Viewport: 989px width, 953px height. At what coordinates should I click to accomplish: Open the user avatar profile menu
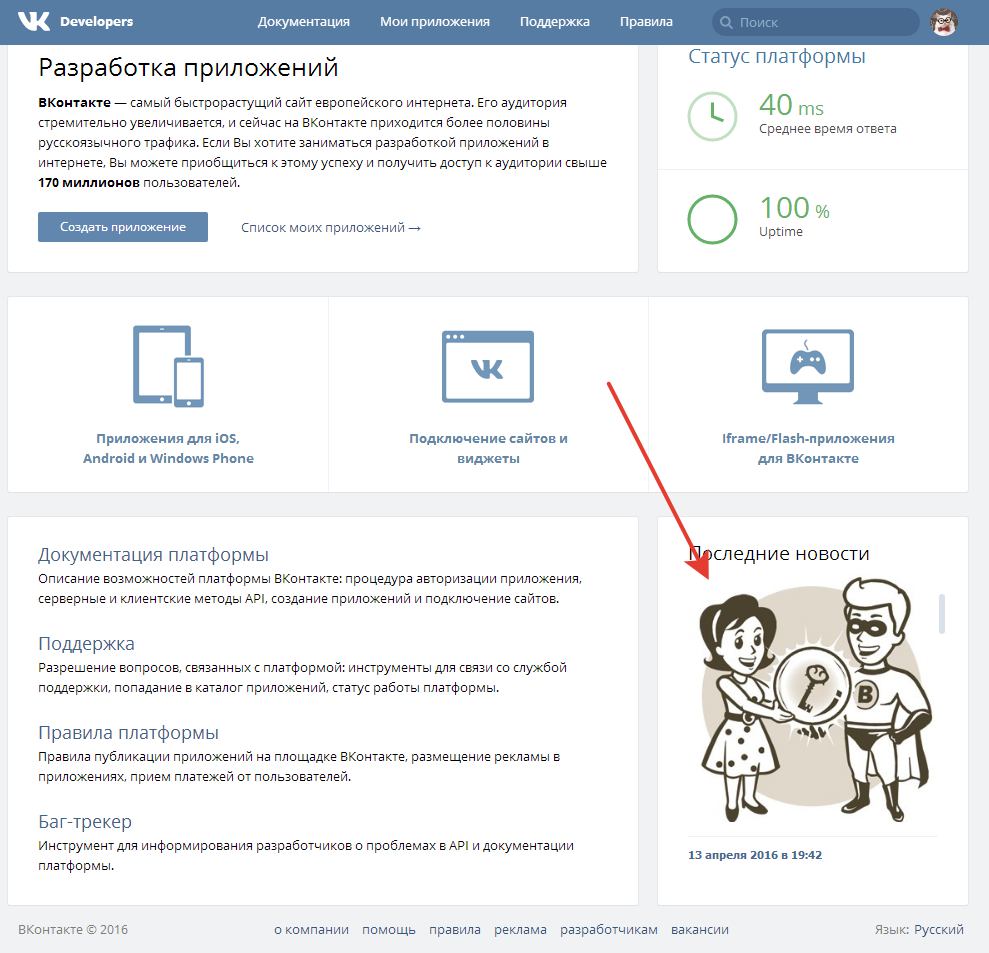[944, 22]
